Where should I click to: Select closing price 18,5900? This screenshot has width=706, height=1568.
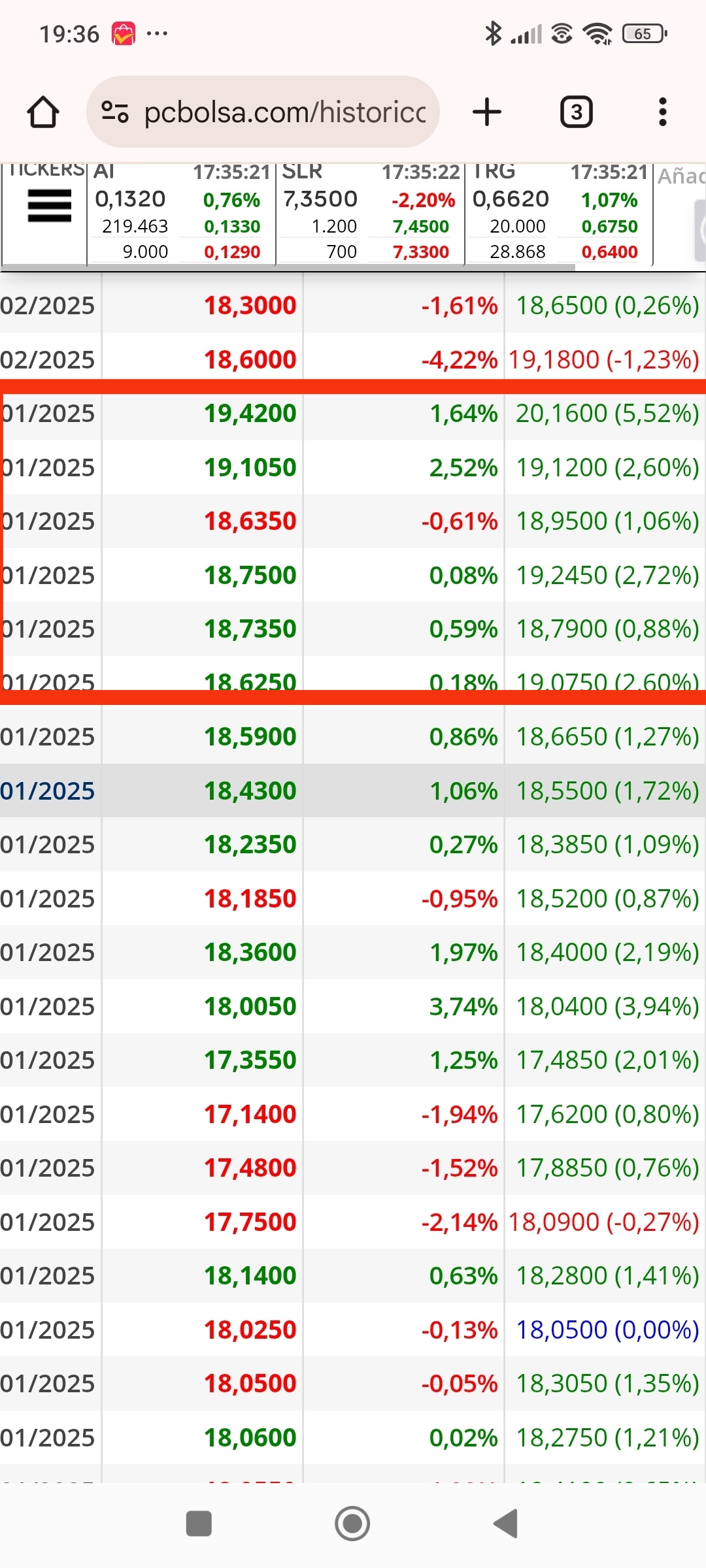250,737
